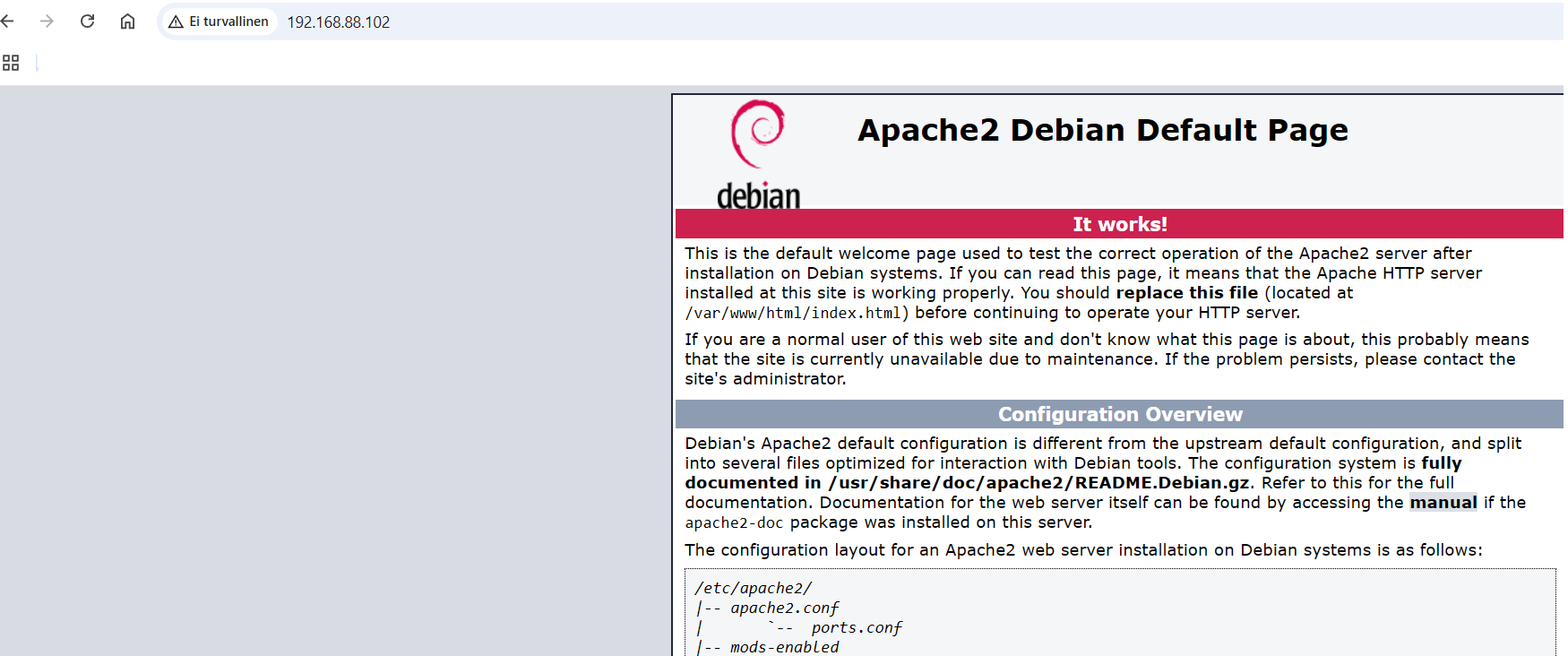
Task: Click the 'debian' wordmark under the logo
Action: point(758,195)
